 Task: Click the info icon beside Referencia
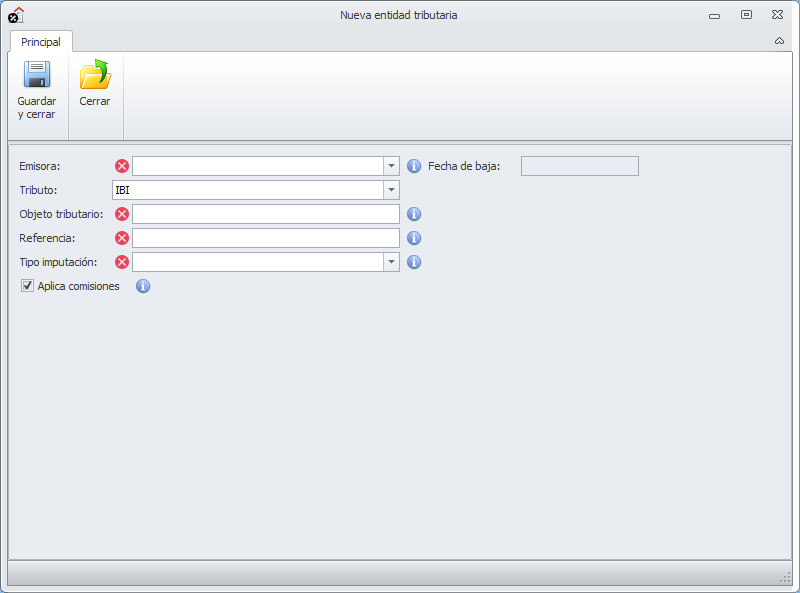point(414,238)
